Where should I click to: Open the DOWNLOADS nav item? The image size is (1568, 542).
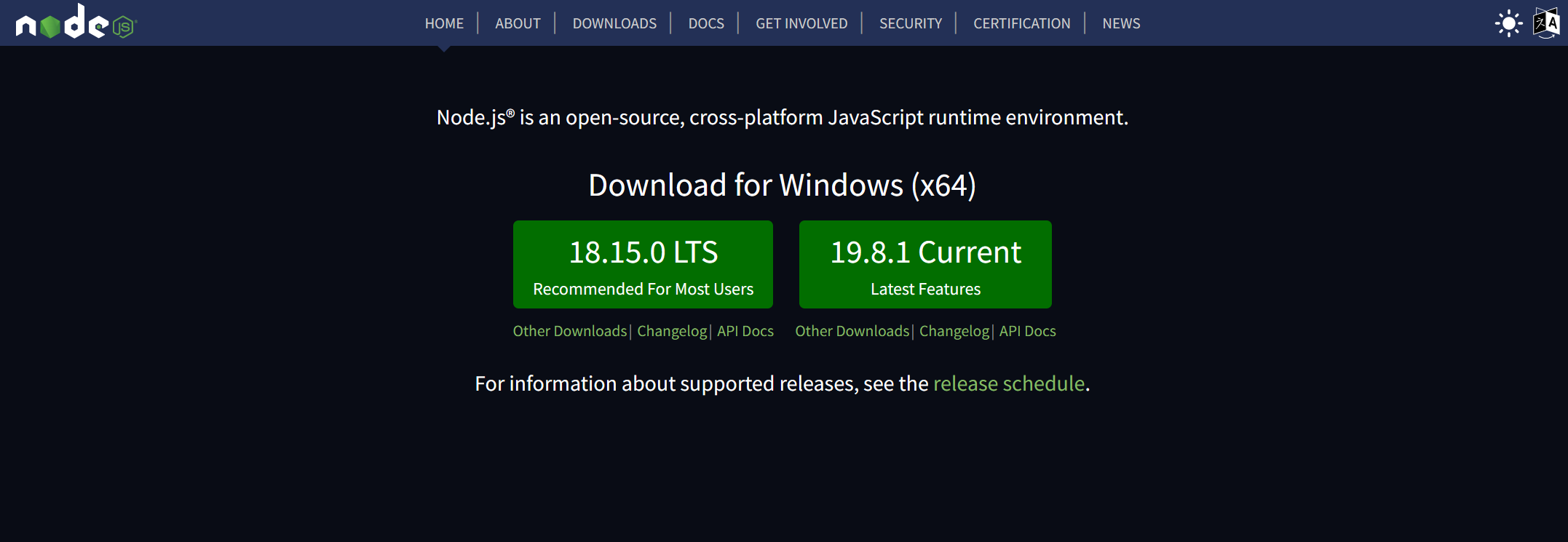[x=614, y=23]
